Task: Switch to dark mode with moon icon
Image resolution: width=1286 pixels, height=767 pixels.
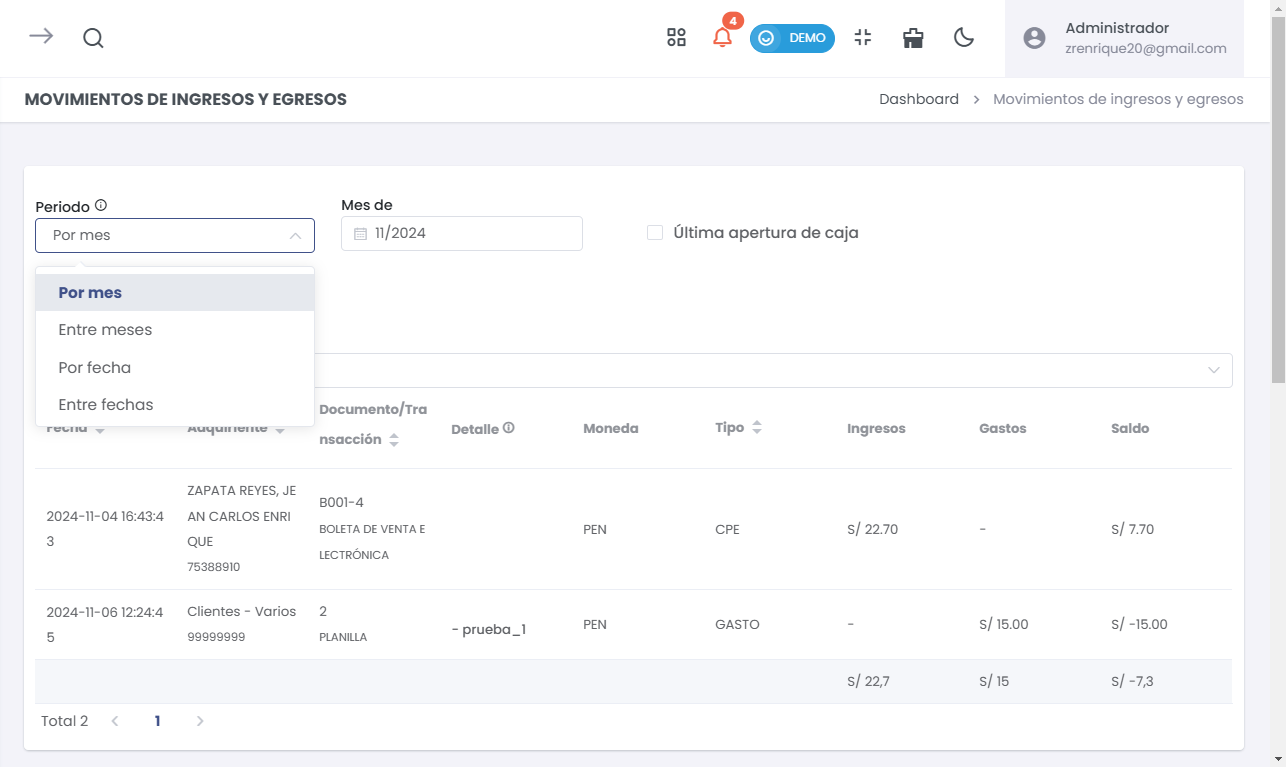Action: [963, 38]
